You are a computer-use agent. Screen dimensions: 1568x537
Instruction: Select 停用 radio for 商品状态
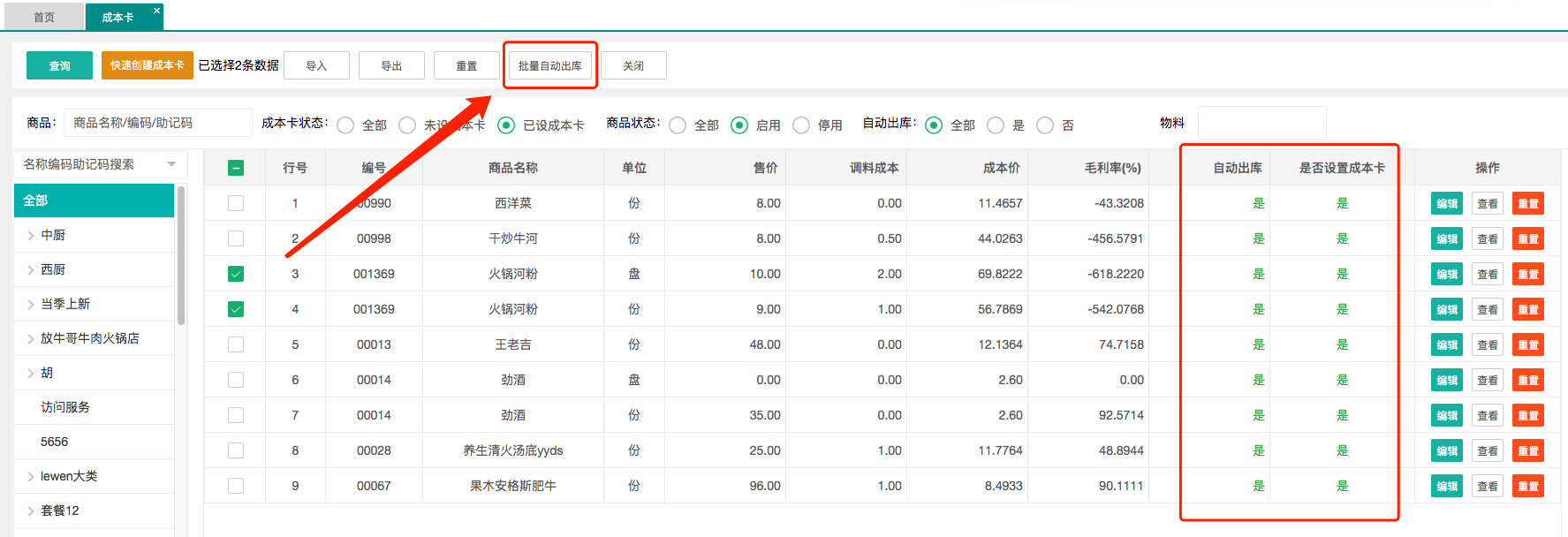(x=801, y=125)
